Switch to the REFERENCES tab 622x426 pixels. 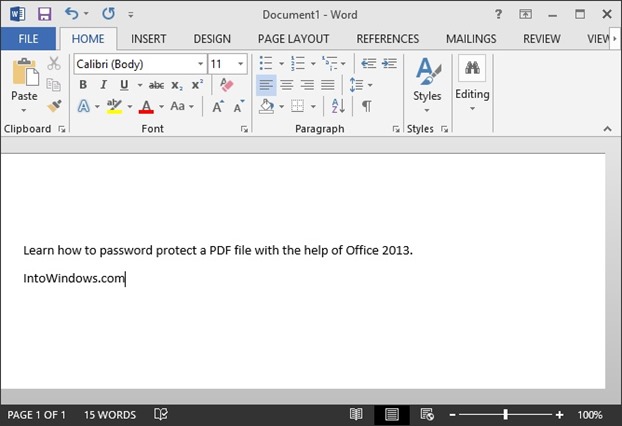pyautogui.click(x=388, y=39)
